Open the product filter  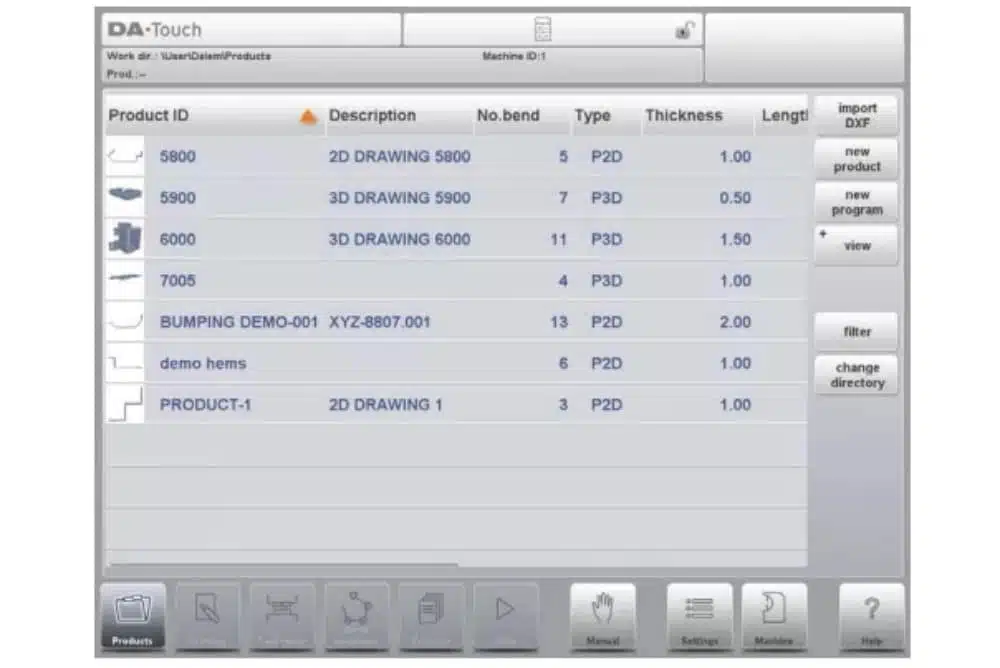point(857,332)
